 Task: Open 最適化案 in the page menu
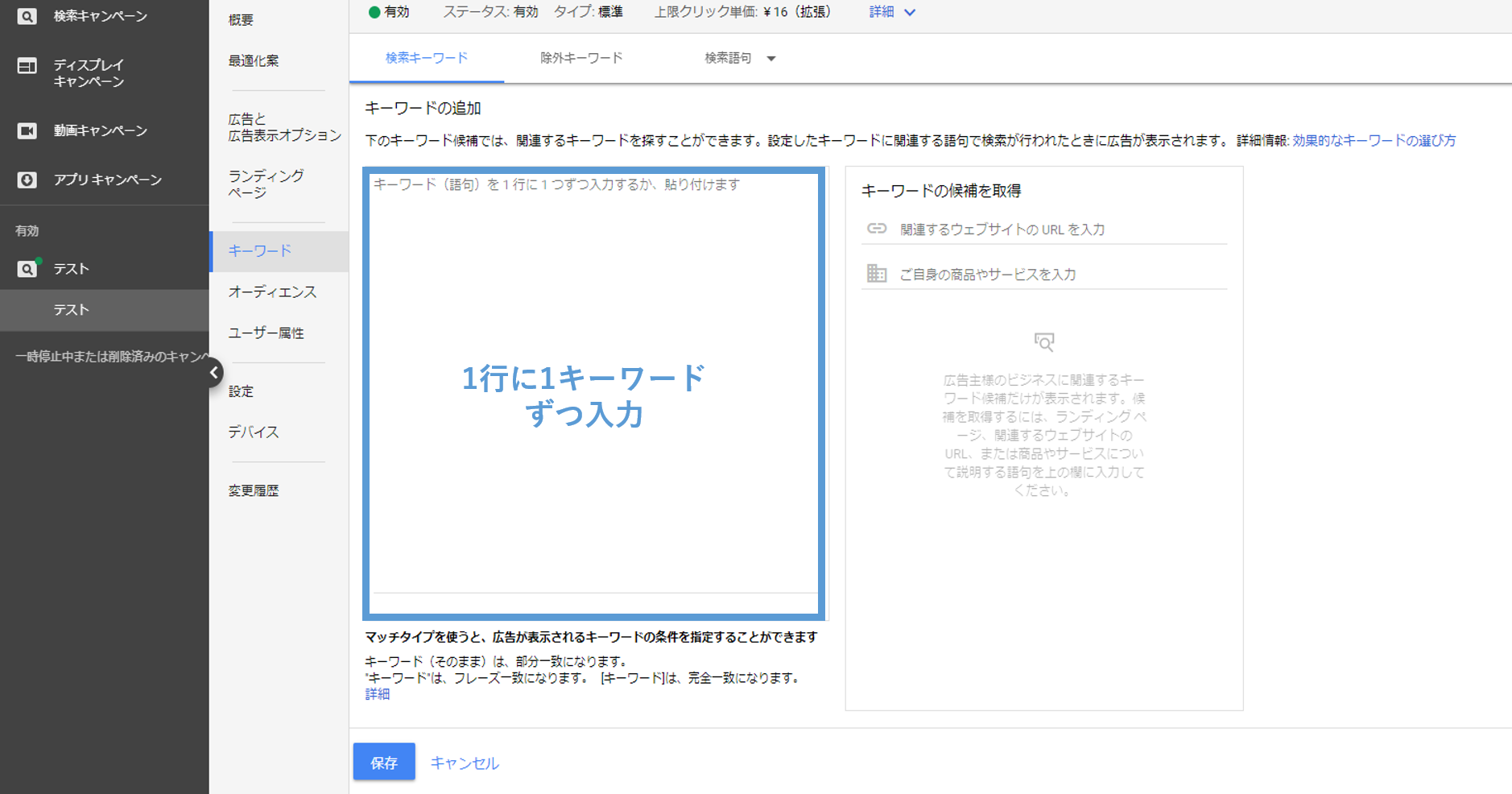click(x=254, y=60)
